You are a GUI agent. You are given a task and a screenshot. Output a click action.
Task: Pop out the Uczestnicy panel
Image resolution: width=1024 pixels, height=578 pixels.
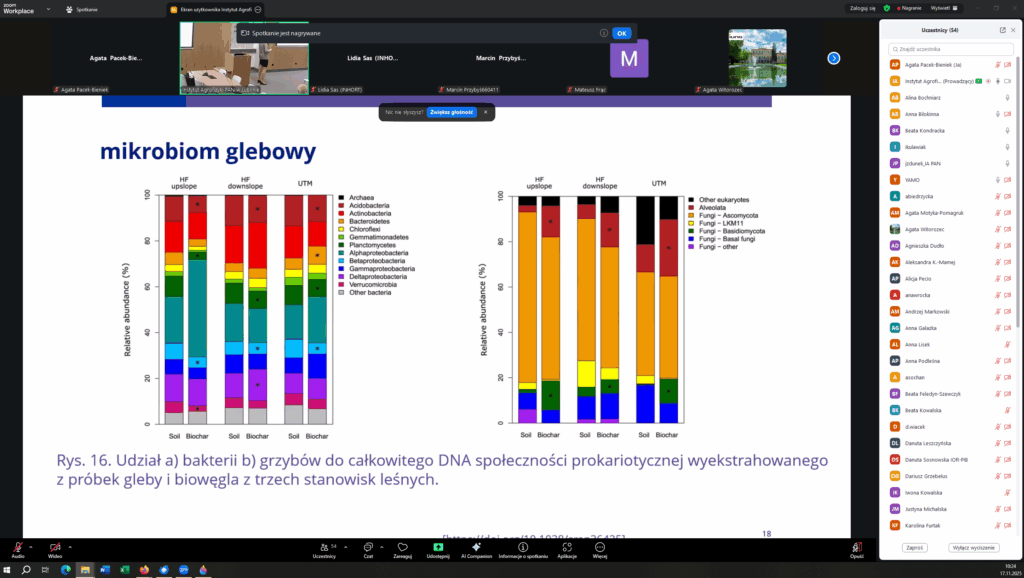point(1002,30)
